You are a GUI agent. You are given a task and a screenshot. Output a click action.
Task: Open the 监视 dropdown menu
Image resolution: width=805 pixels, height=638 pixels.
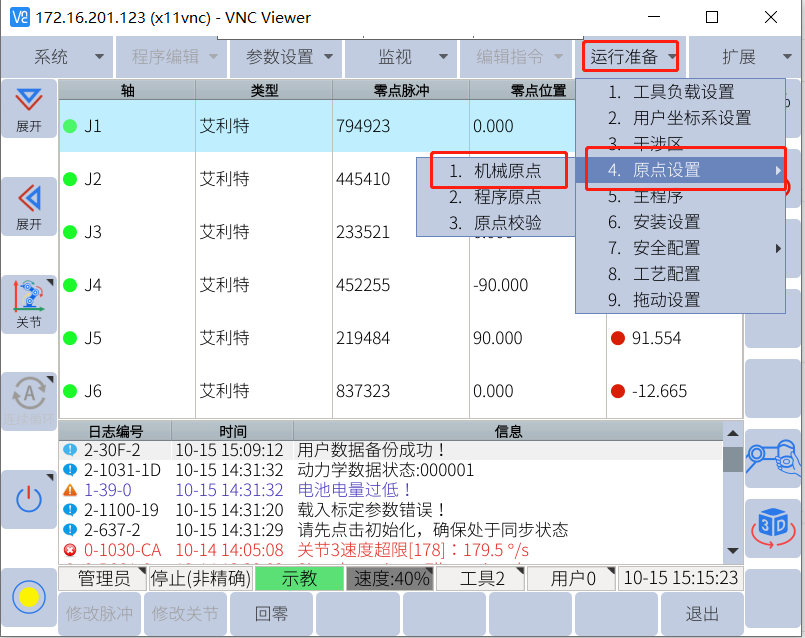[400, 57]
